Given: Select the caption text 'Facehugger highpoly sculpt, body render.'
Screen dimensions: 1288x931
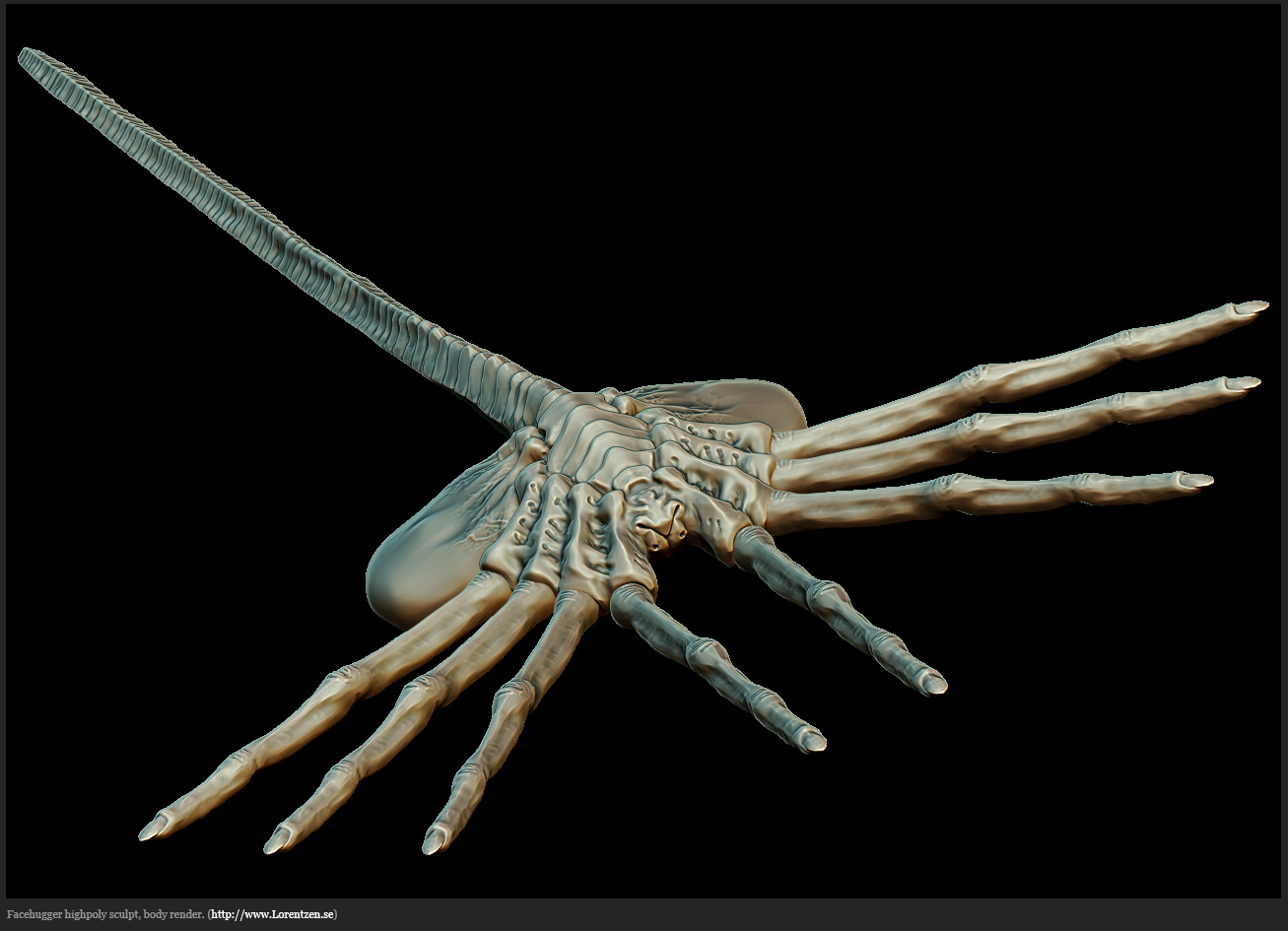Looking at the screenshot, I should click(x=105, y=915).
